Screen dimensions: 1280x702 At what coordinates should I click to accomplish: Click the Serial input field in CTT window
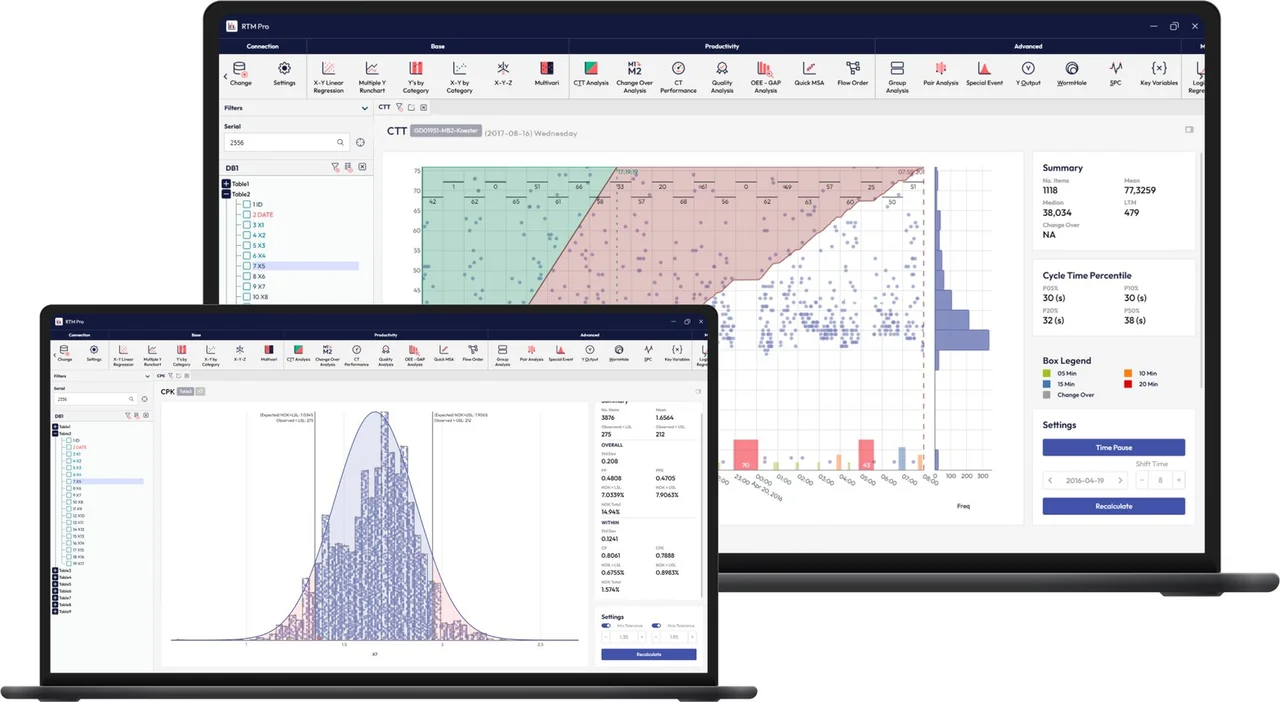tap(286, 143)
